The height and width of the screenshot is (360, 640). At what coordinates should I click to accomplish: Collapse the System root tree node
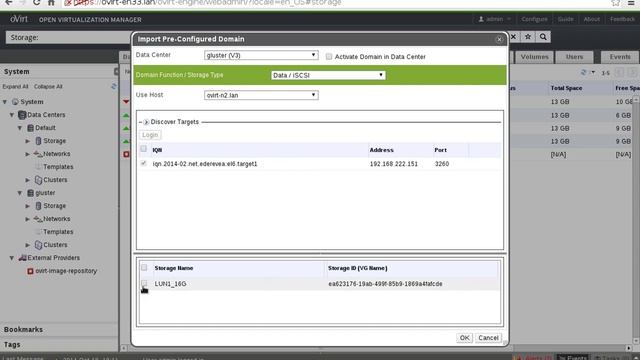pos(5,102)
